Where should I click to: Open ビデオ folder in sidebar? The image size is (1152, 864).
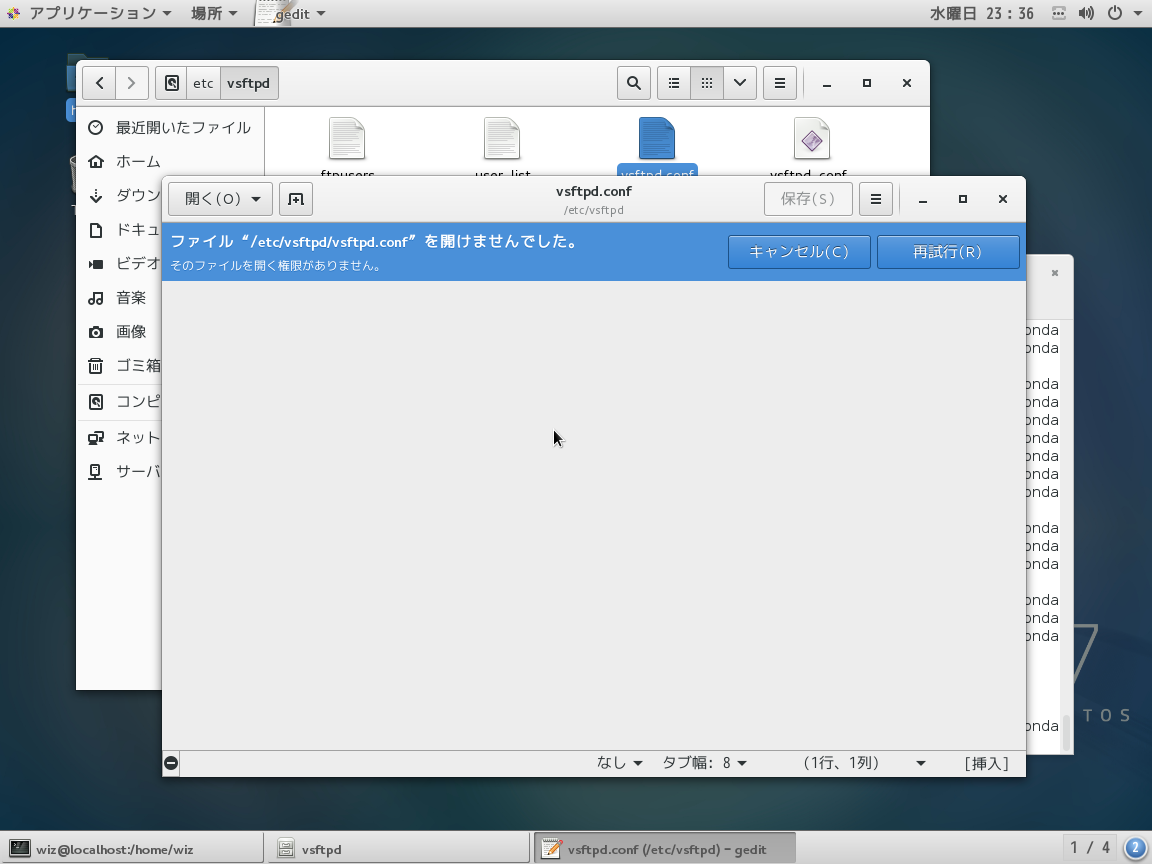(x=121, y=264)
